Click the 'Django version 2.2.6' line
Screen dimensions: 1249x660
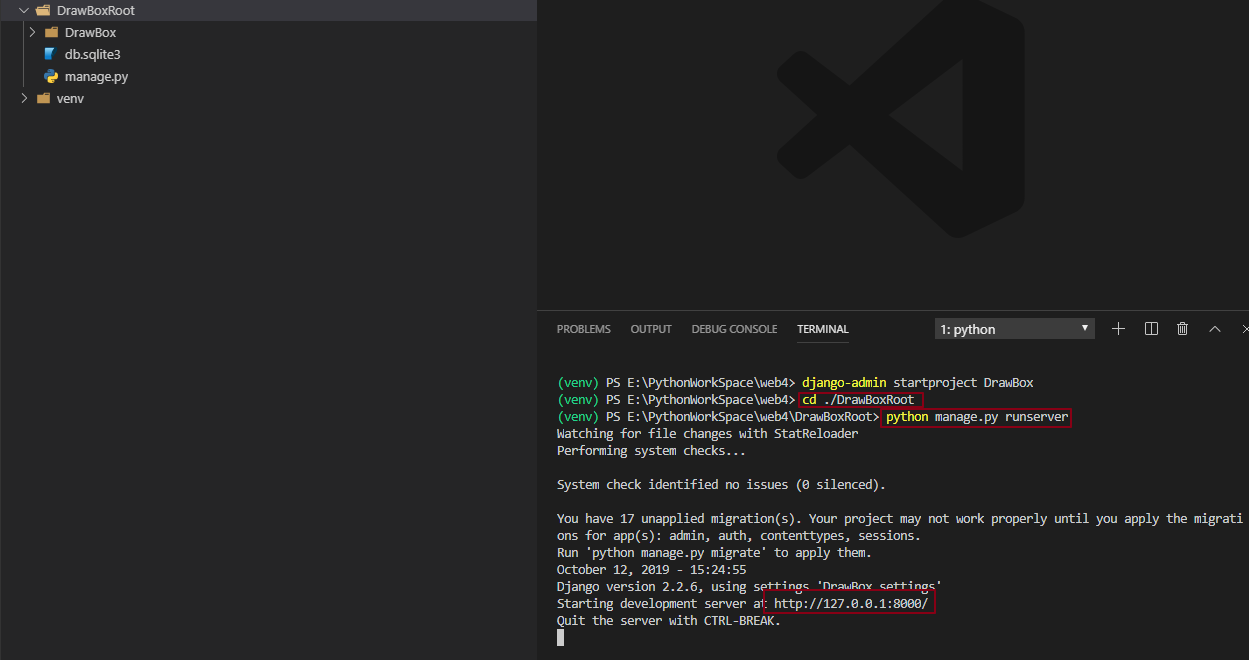(749, 587)
